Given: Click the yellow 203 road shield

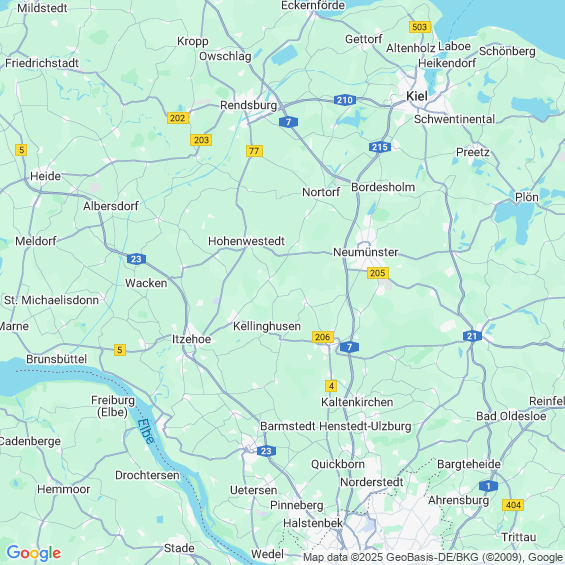Looking at the screenshot, I should pos(201,140).
